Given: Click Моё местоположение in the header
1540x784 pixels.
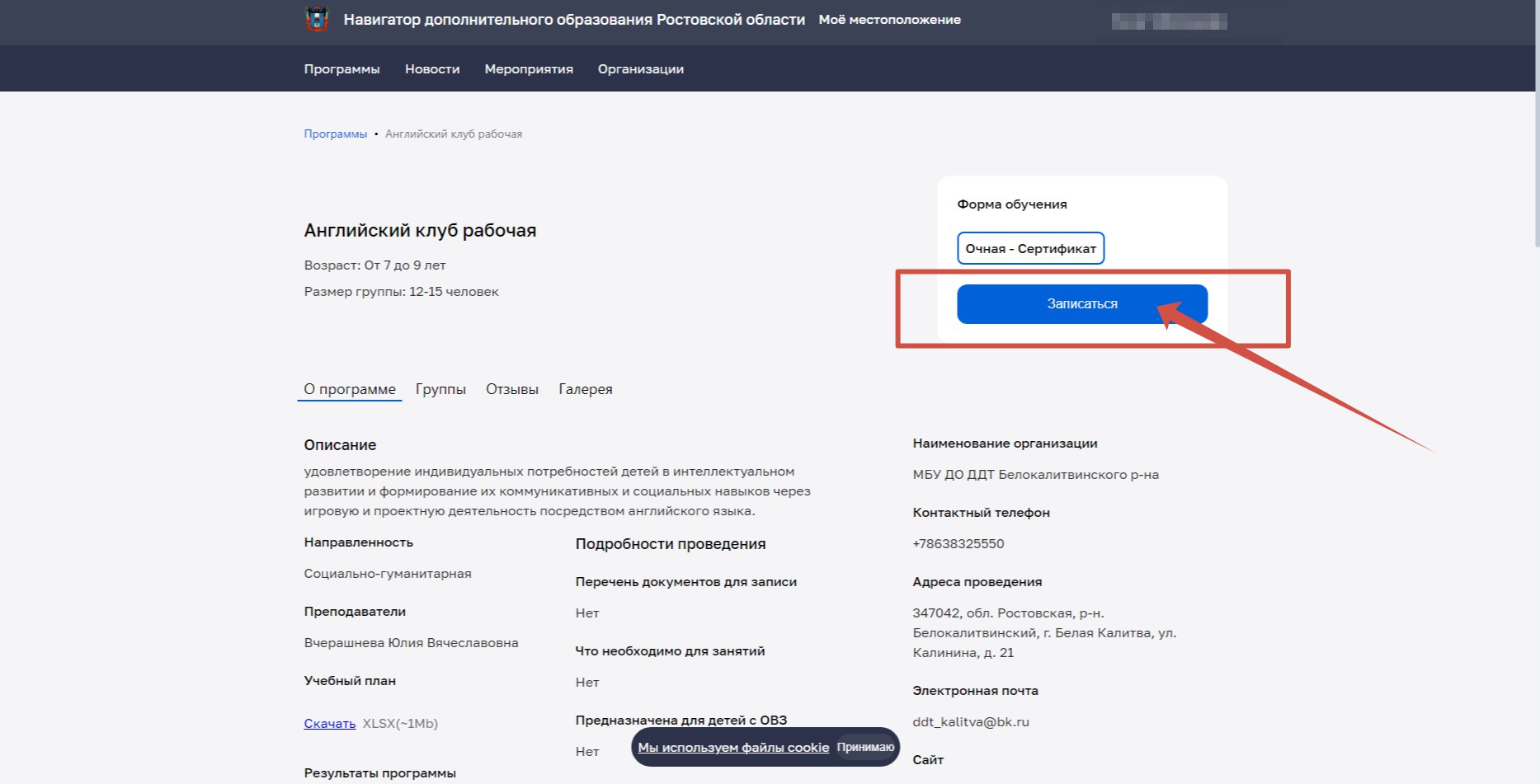Looking at the screenshot, I should [889, 20].
